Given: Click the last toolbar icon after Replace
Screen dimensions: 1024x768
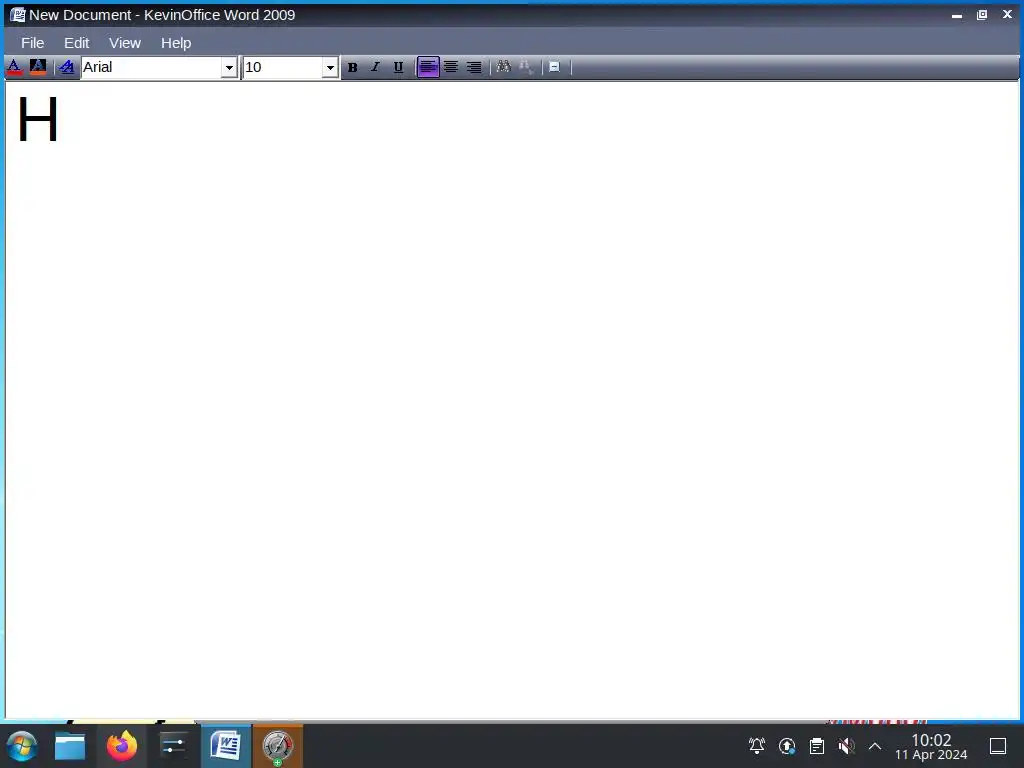Looking at the screenshot, I should pyautogui.click(x=554, y=67).
